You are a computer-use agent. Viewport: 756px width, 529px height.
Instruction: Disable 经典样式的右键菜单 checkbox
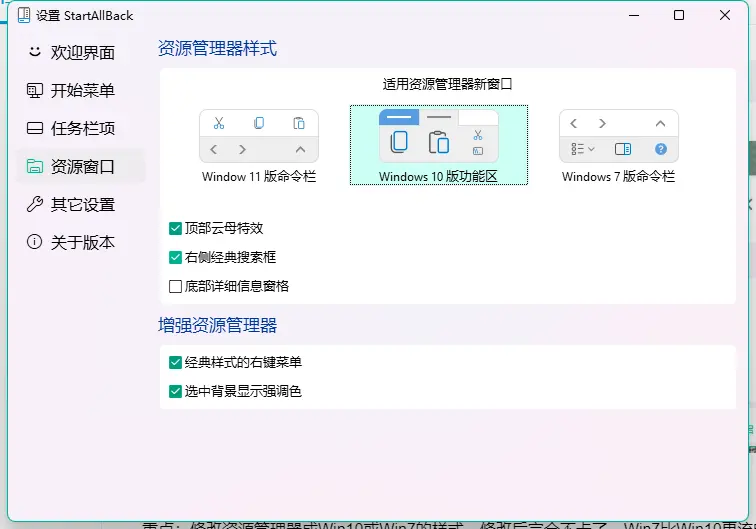point(175,362)
